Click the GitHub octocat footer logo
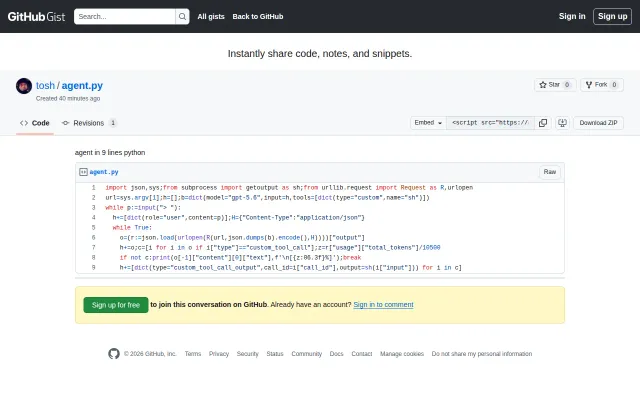The height and width of the screenshot is (400, 640). 114,354
